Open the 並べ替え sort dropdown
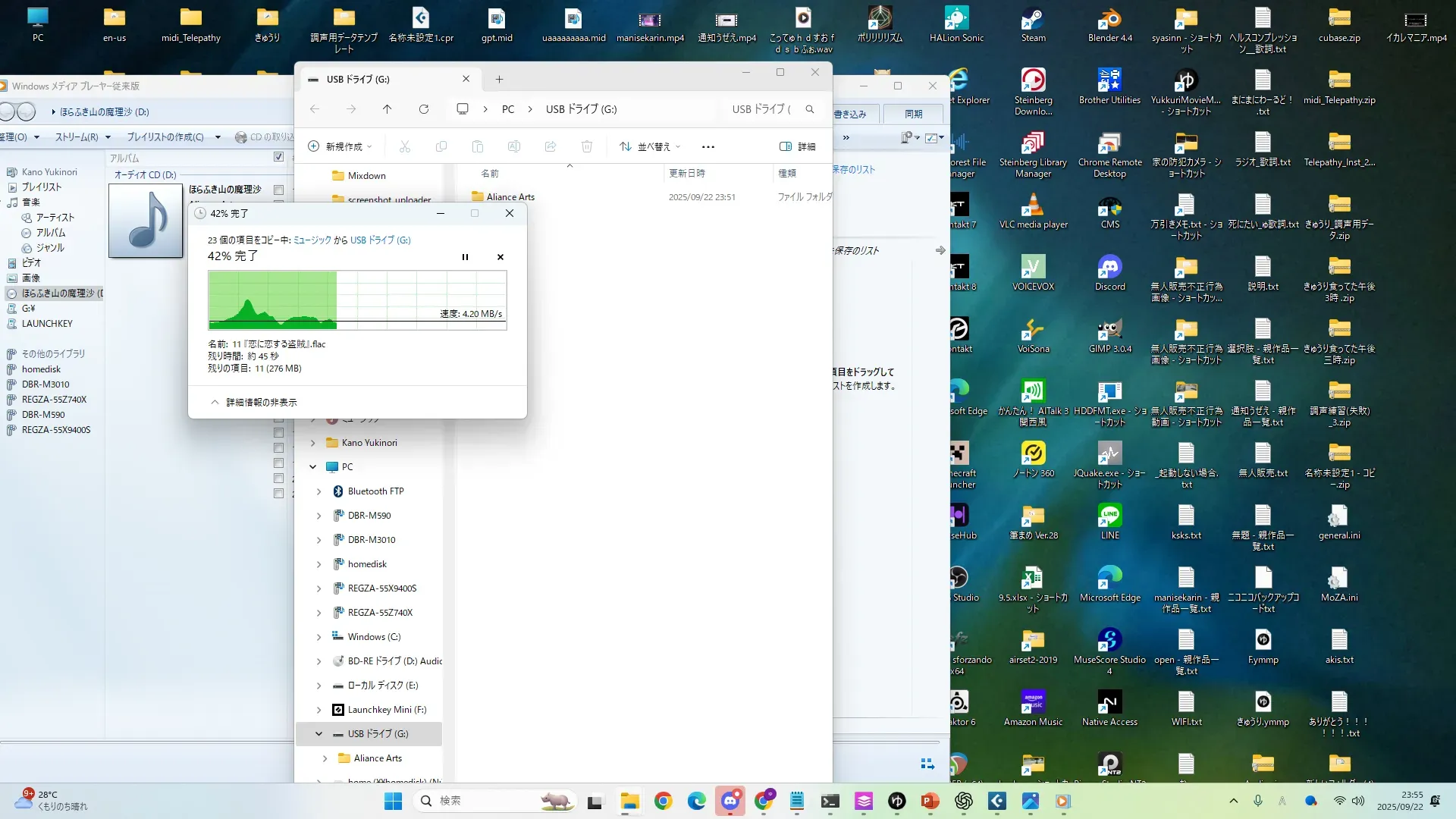The width and height of the screenshot is (1456, 819). (x=649, y=146)
